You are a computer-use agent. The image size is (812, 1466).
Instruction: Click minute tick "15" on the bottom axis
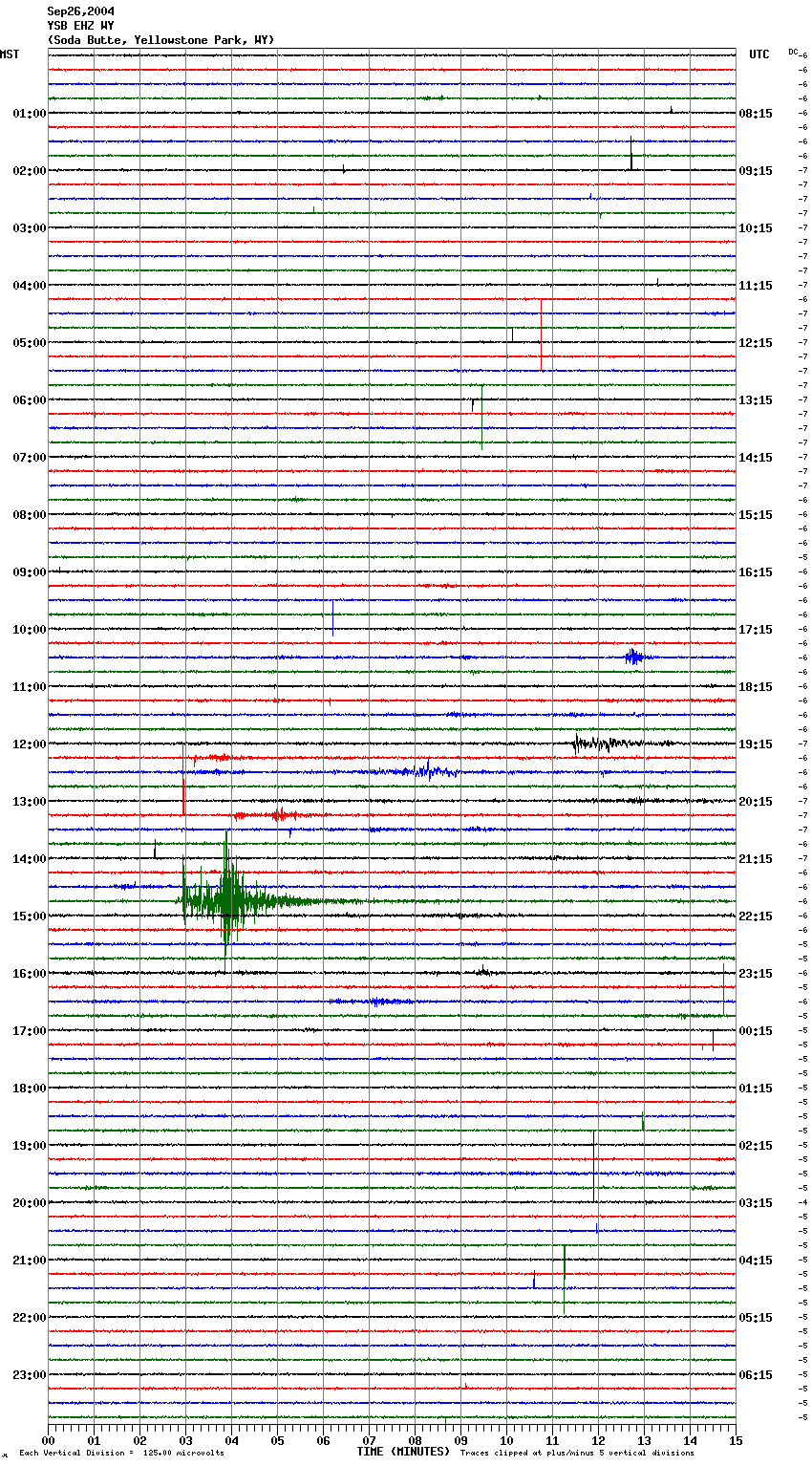(736, 1440)
